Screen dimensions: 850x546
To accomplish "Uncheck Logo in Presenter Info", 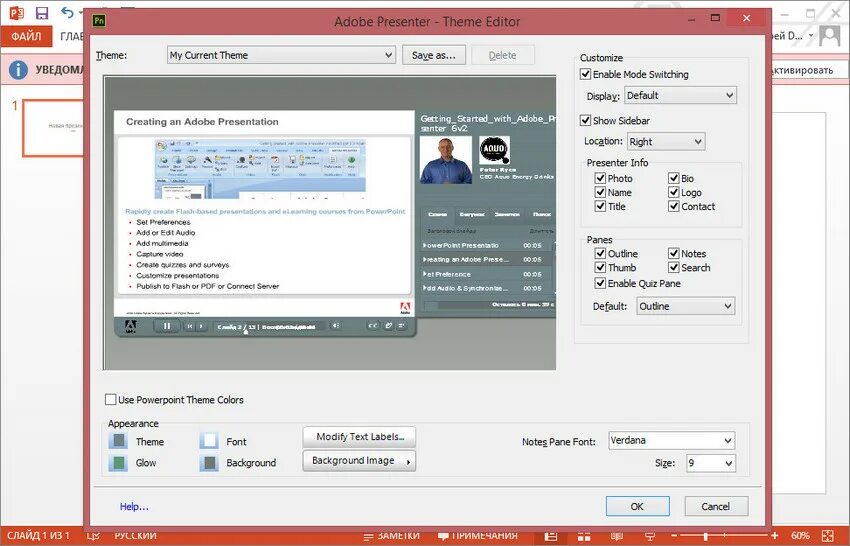I will click(x=674, y=192).
